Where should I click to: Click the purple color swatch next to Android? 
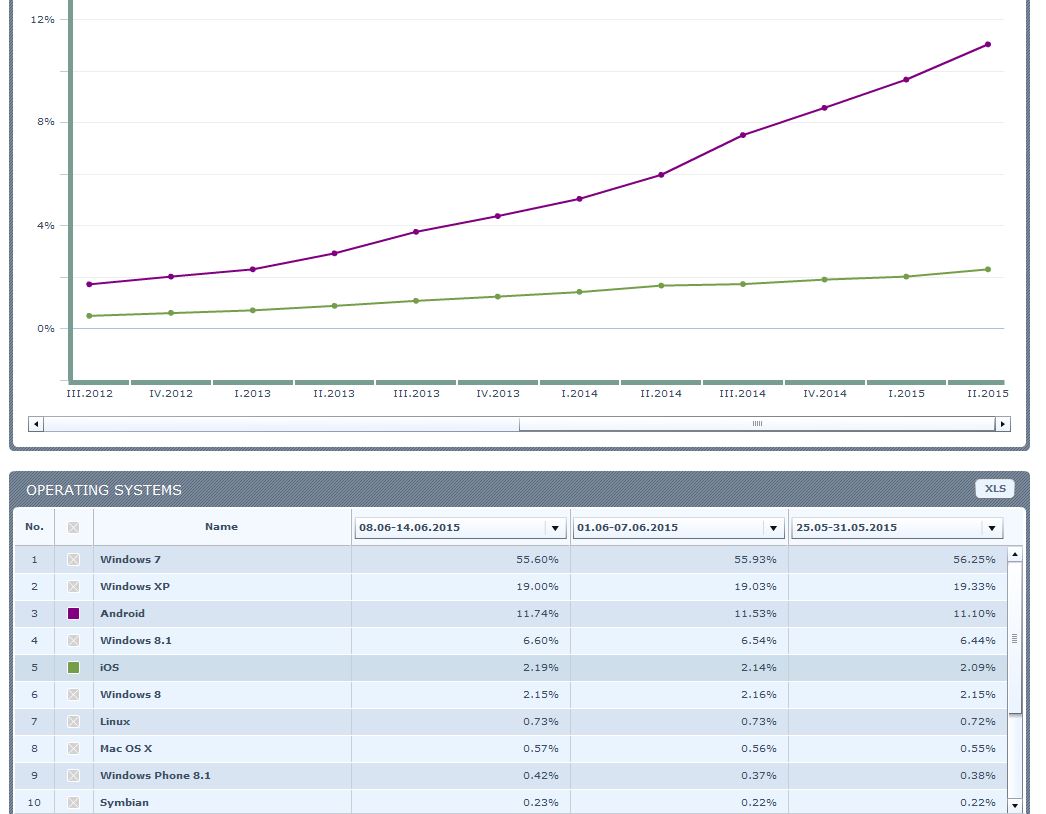73,613
